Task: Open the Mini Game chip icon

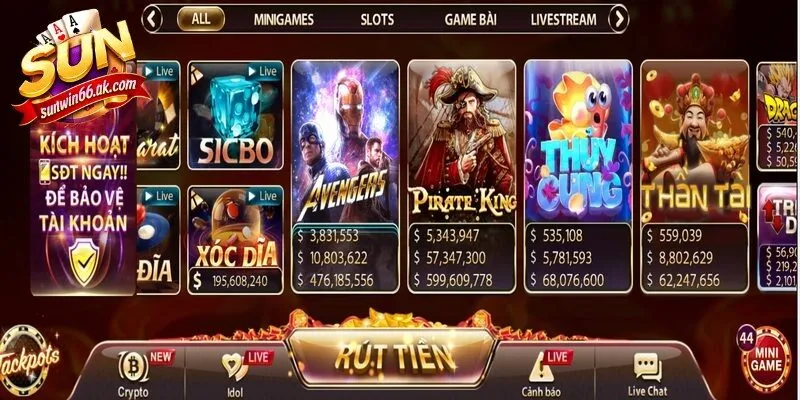Action: click(765, 359)
